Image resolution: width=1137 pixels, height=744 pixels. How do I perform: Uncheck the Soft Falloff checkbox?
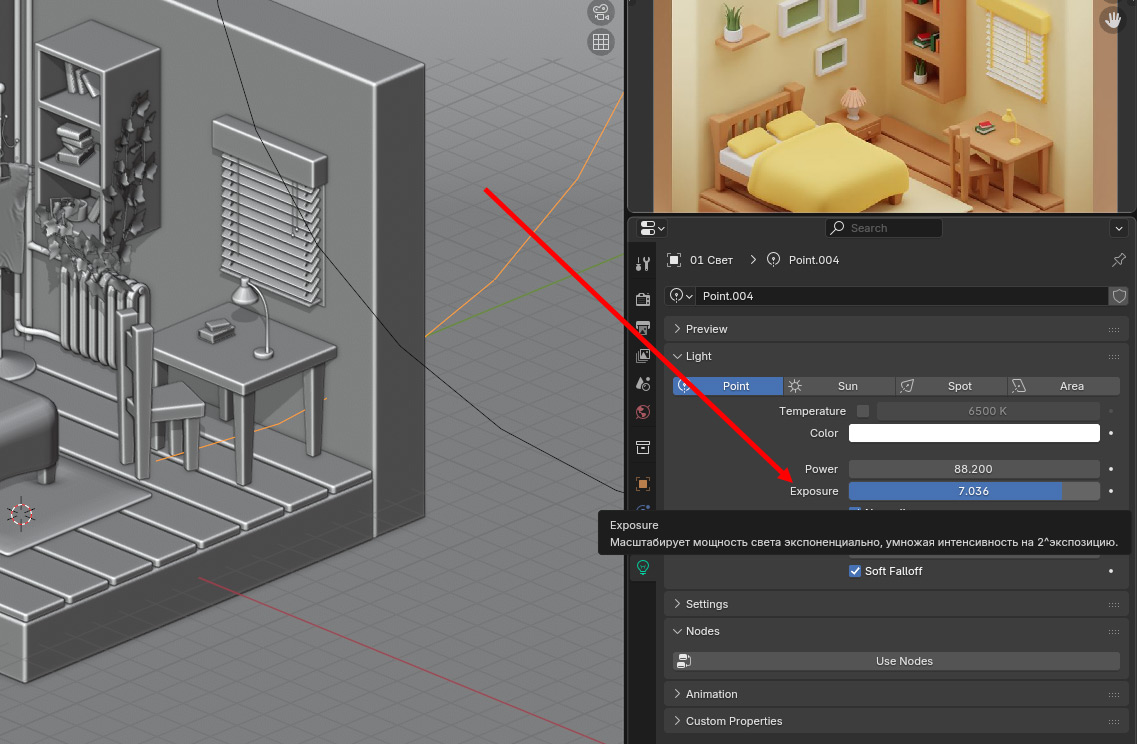click(855, 571)
